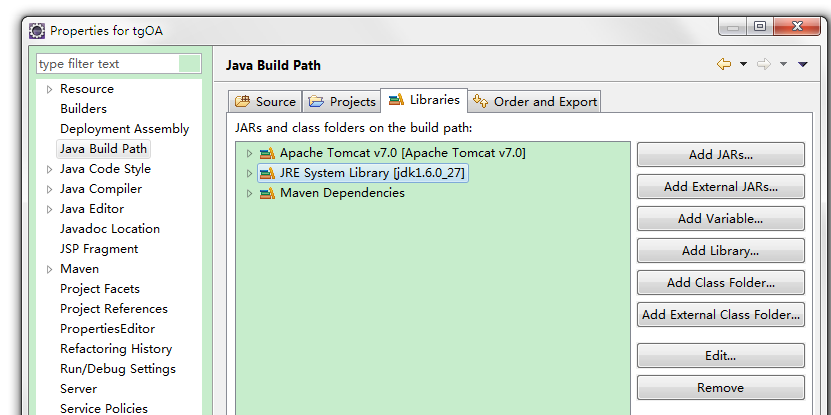Image resolution: width=831 pixels, height=415 pixels.
Task: Open the Refactoring History page
Action: coord(116,349)
